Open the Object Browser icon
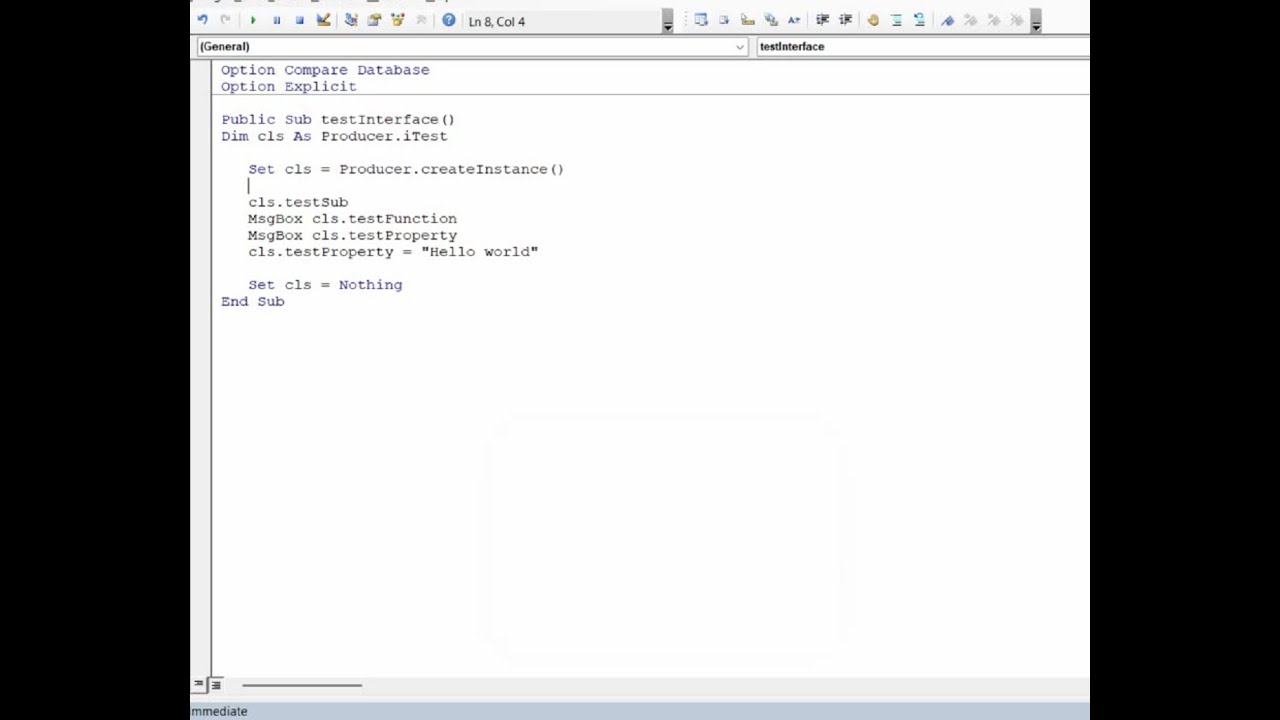 coord(397,20)
